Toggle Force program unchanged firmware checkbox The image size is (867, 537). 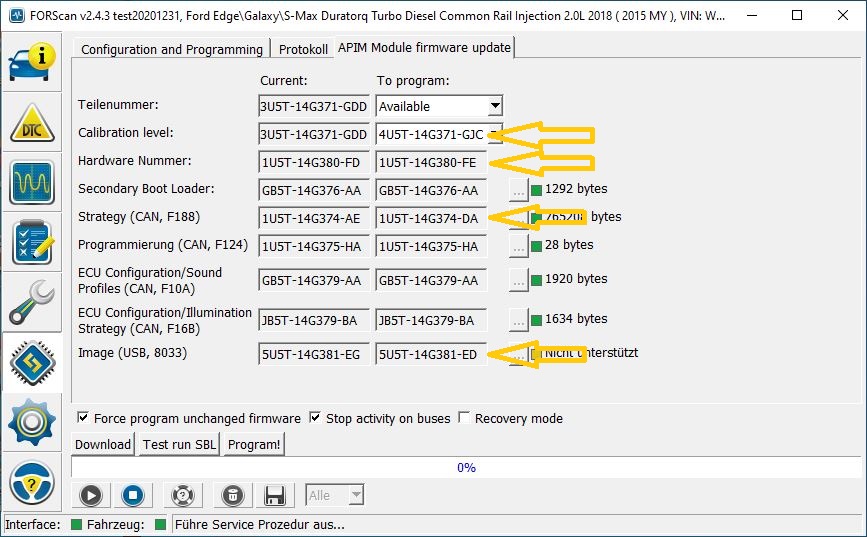coord(83,418)
